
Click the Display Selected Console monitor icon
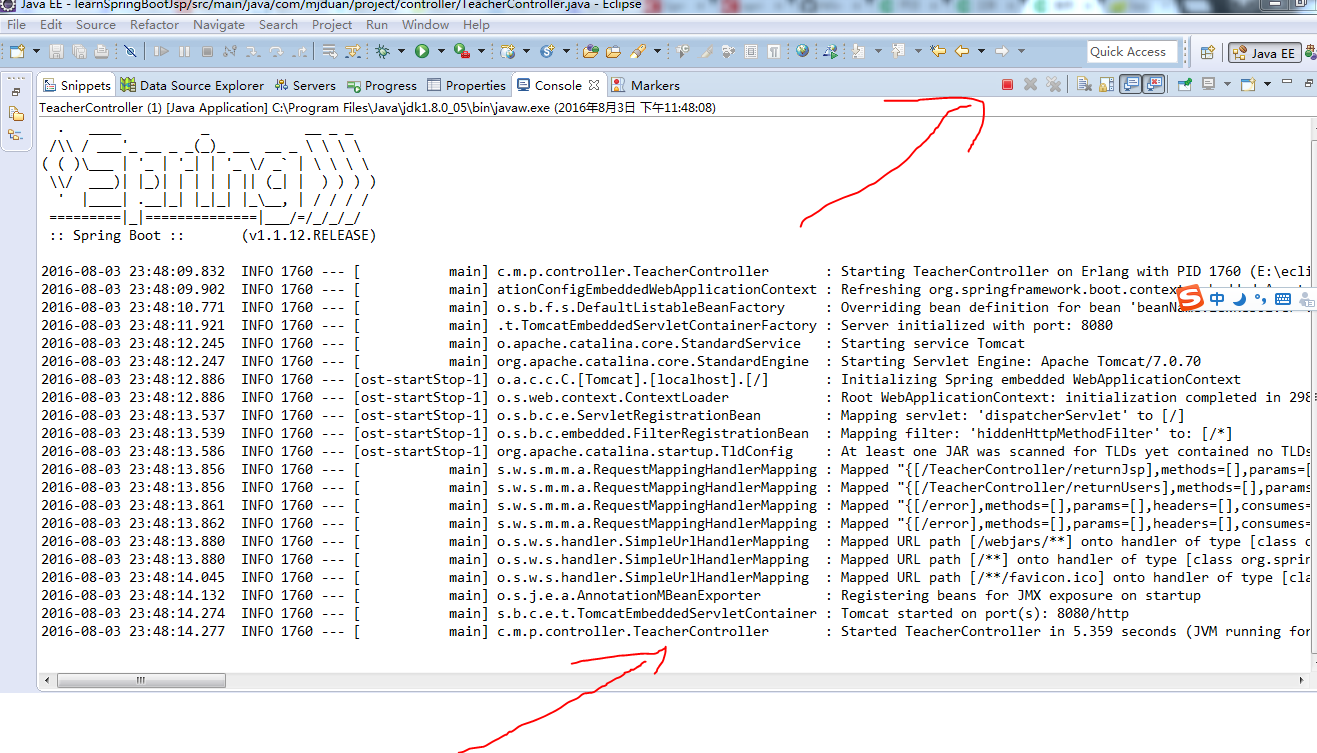tap(1210, 85)
